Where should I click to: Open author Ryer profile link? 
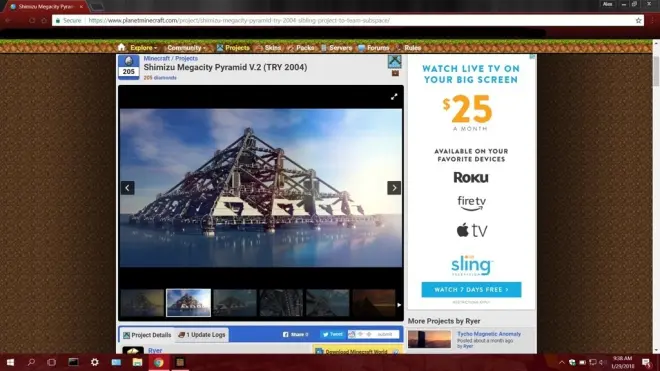click(x=155, y=350)
